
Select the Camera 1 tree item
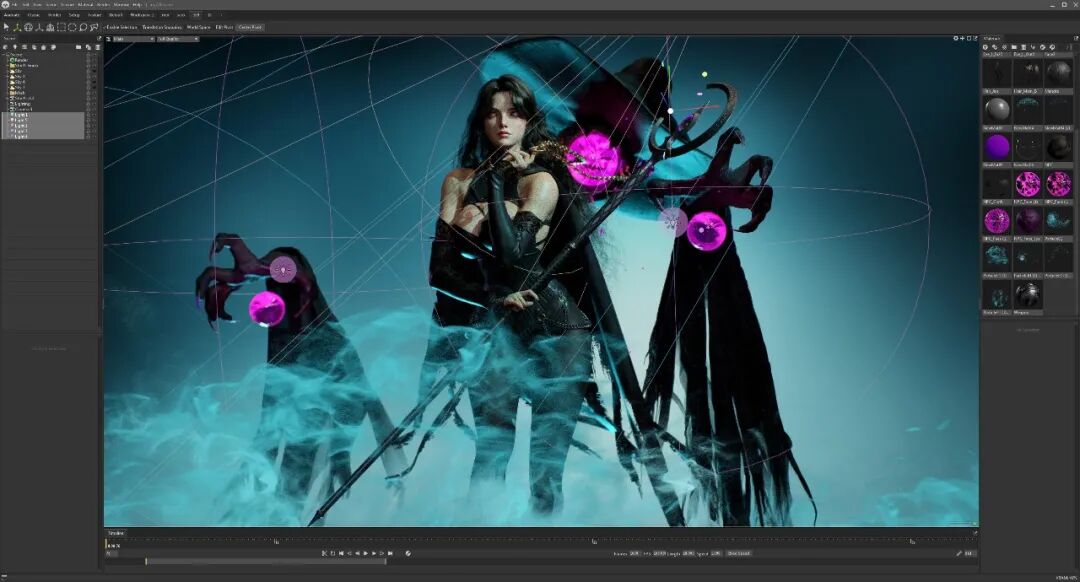21,109
